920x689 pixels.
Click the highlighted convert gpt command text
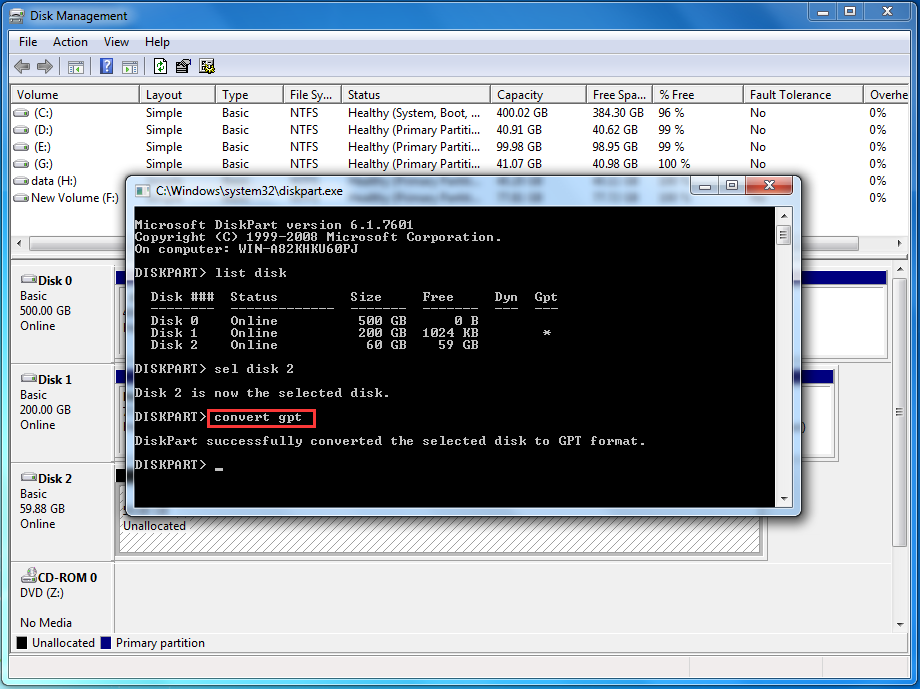pyautogui.click(x=261, y=417)
